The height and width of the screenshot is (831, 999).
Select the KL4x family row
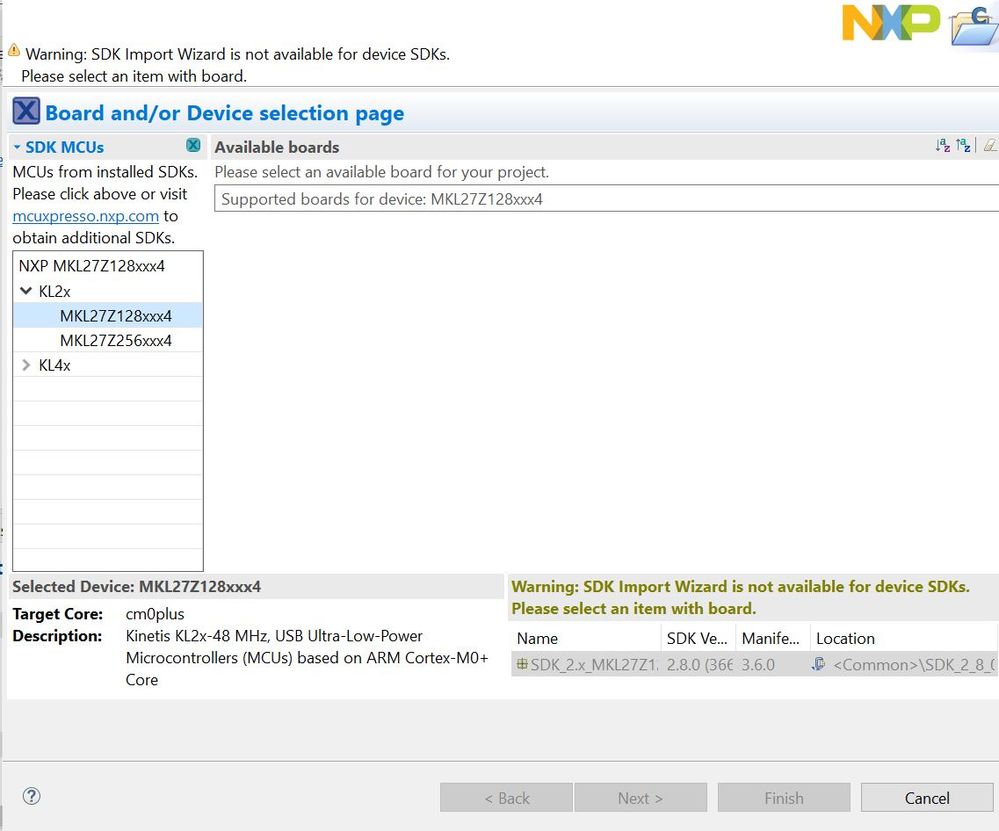108,365
